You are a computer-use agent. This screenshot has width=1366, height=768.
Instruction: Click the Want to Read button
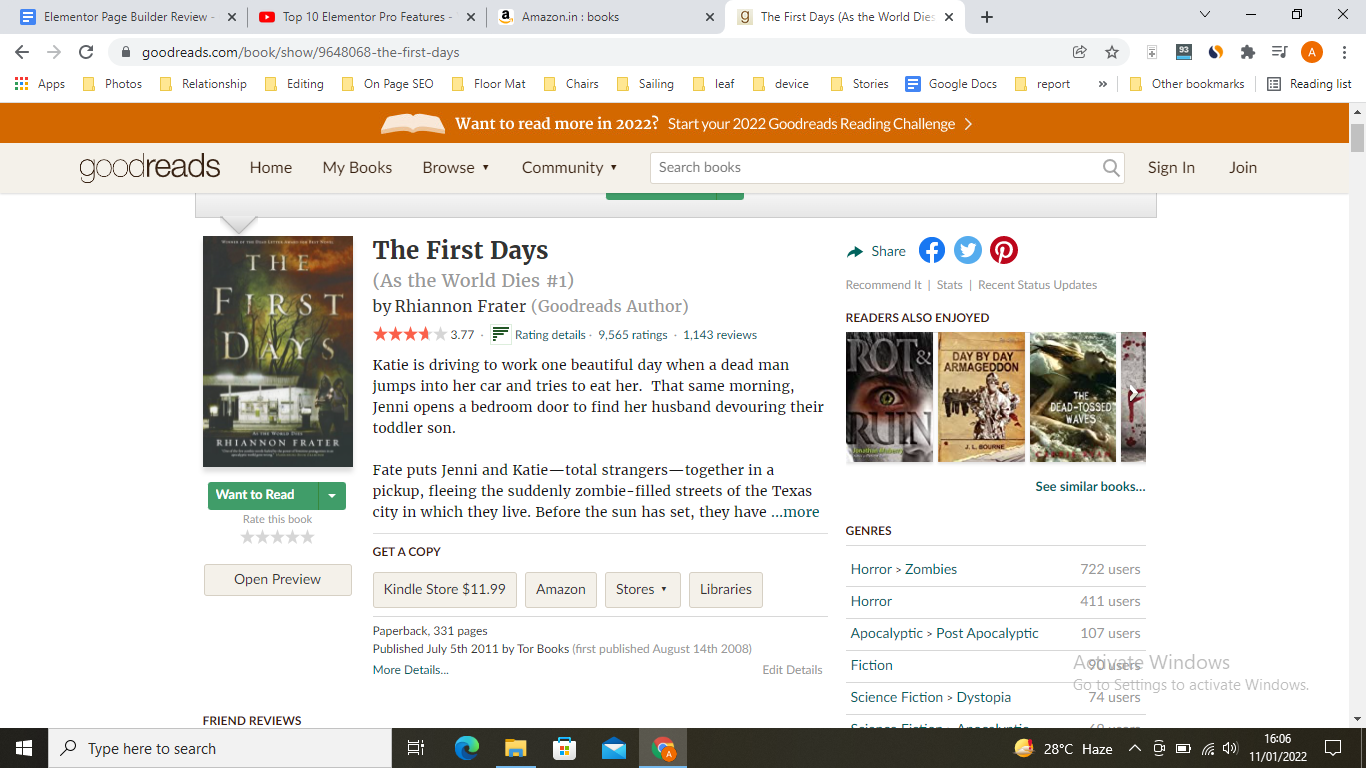click(263, 495)
